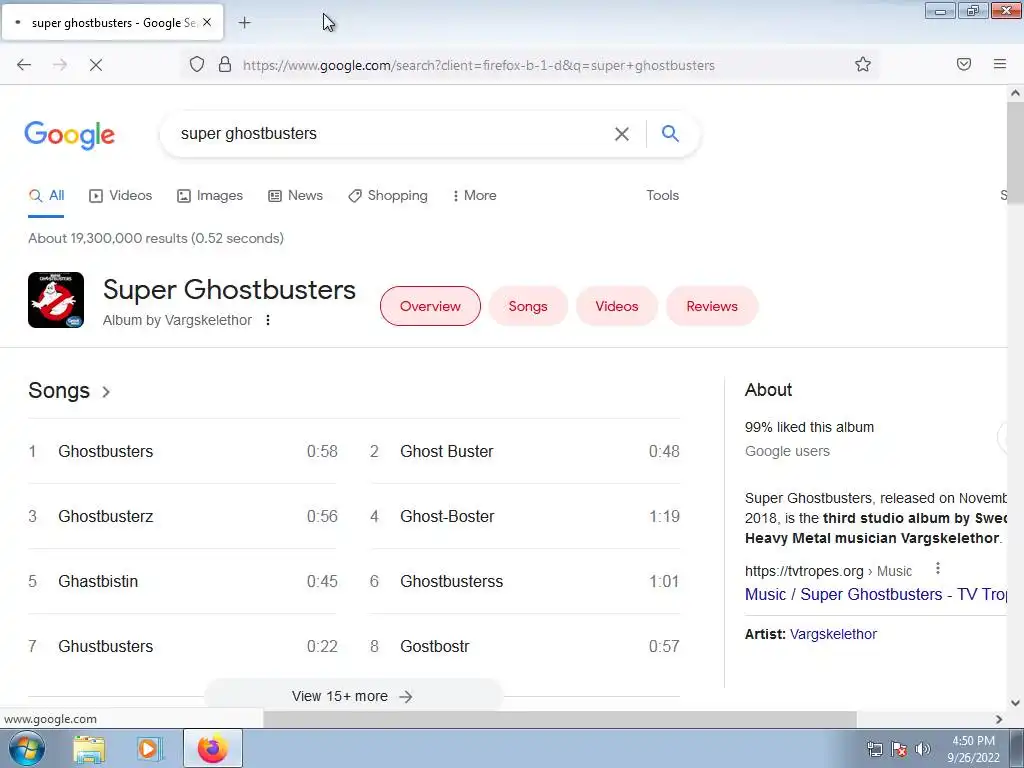Click the Show desktop strip
The height and width of the screenshot is (768, 1024).
pos(1017,748)
